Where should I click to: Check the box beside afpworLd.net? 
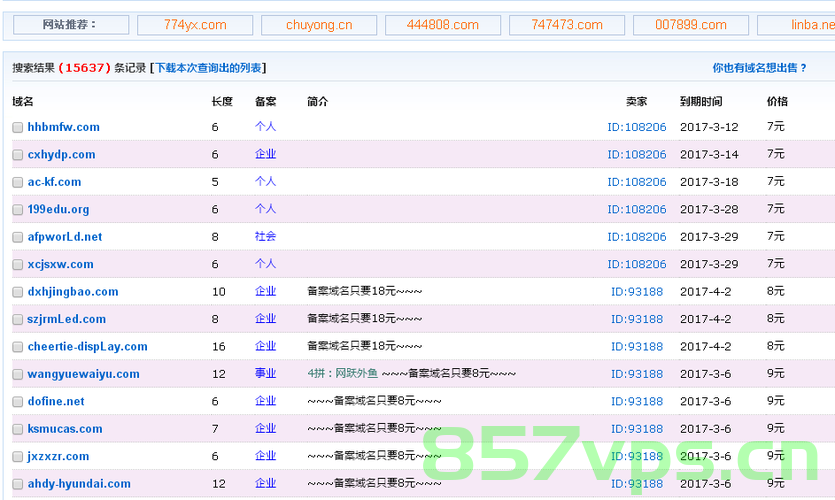tap(18, 237)
